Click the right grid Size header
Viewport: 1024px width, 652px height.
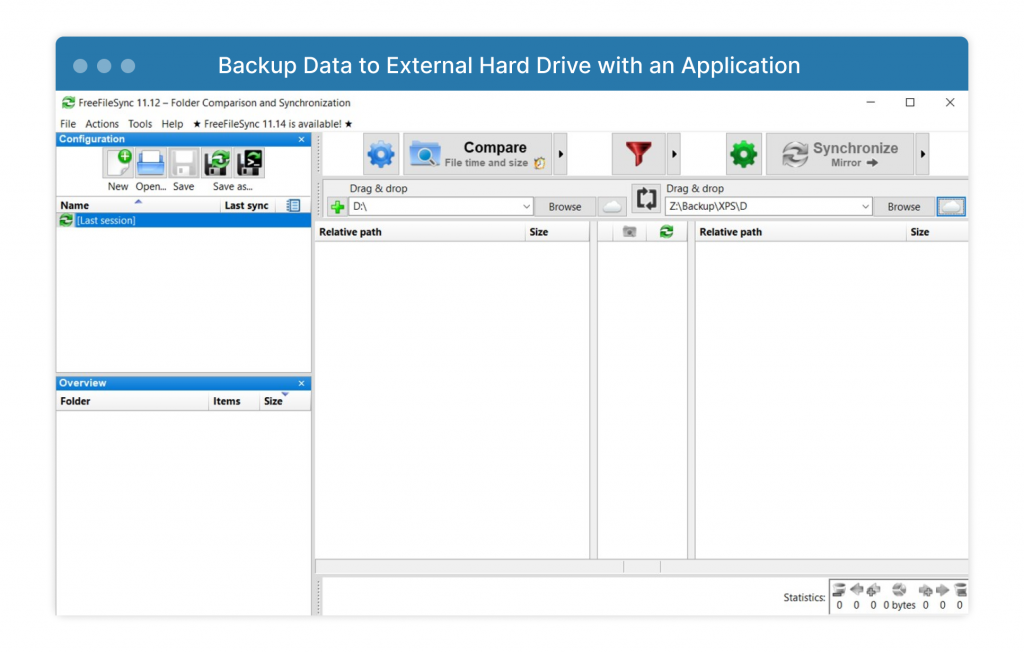pos(937,233)
